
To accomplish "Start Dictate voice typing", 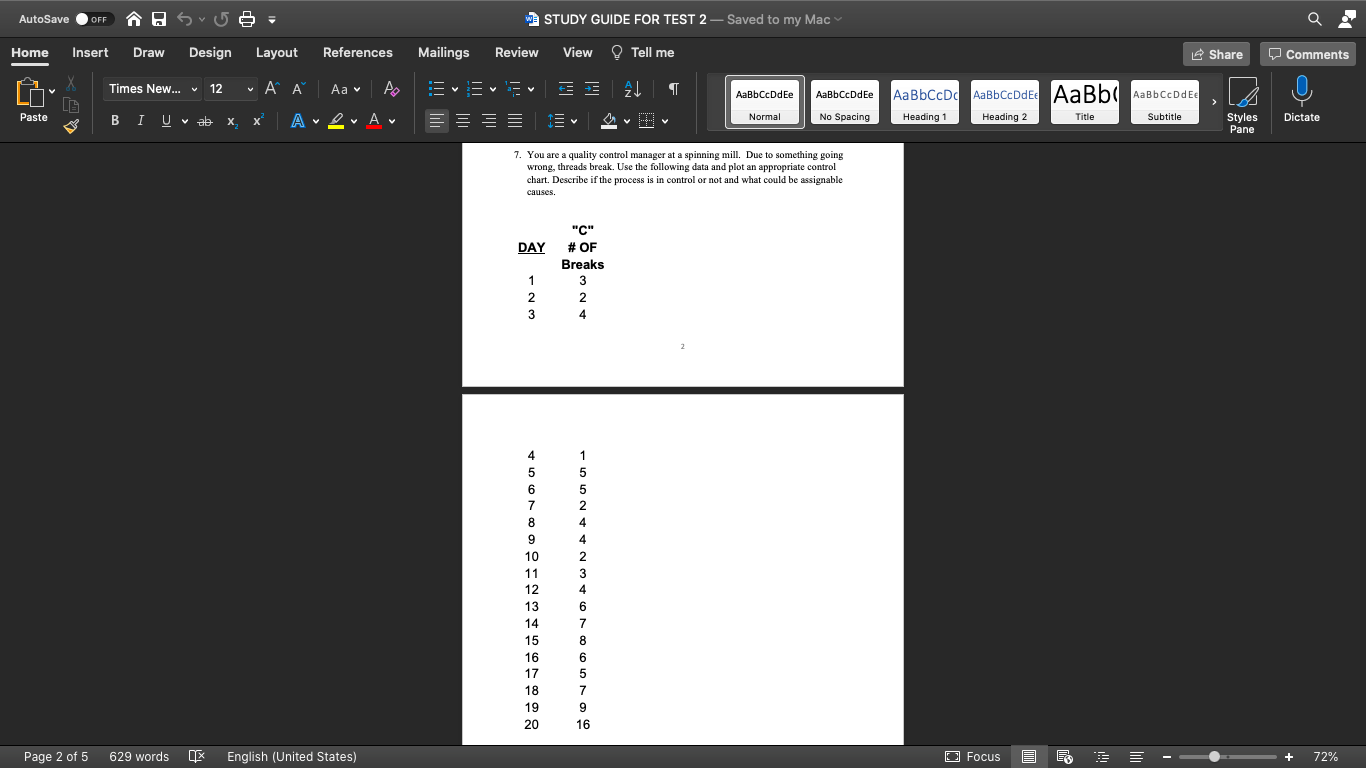I will click(x=1301, y=100).
